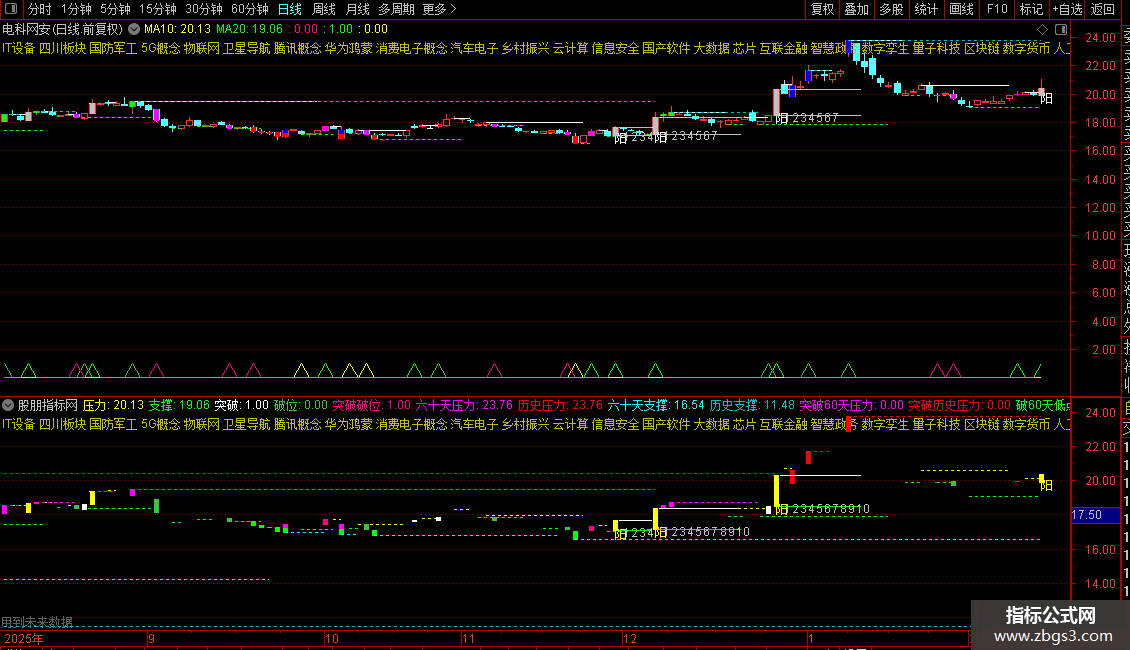Click 压力: 20.13 in lower indicator header

113,406
